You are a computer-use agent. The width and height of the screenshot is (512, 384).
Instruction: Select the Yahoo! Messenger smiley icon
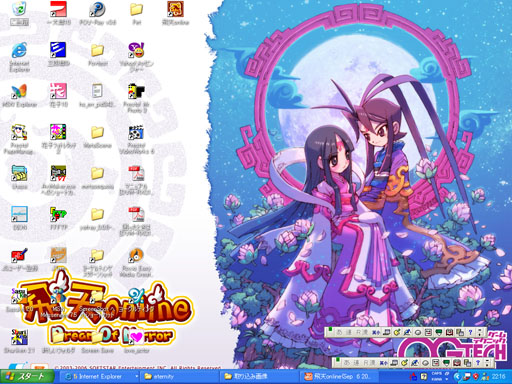[136, 50]
